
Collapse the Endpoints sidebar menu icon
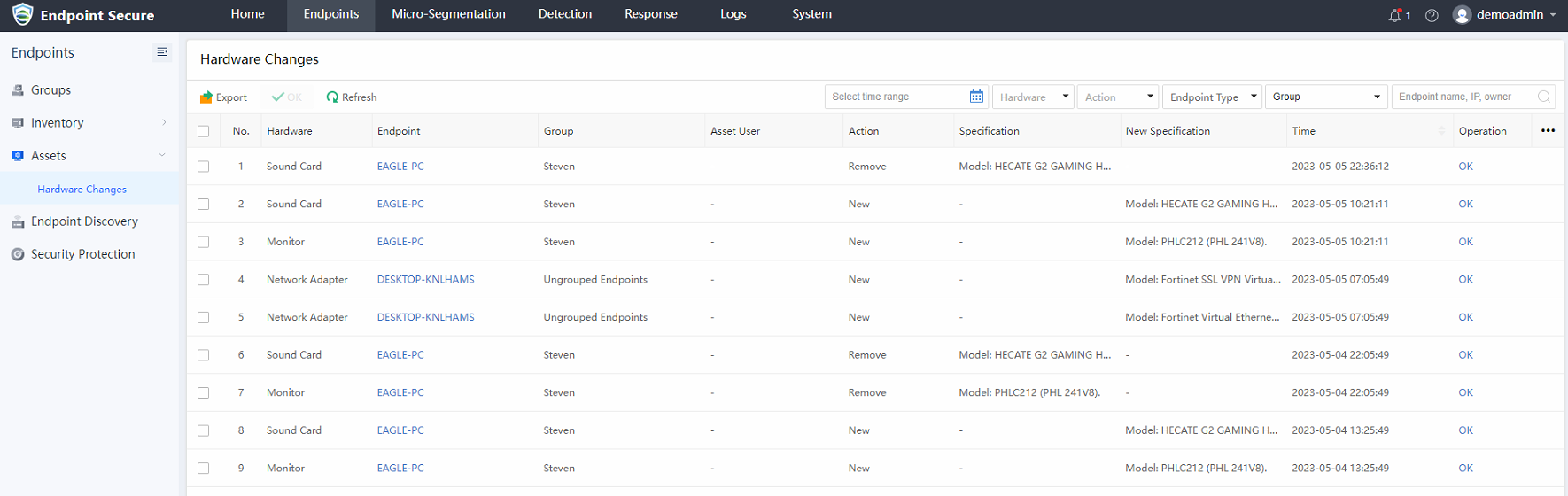[162, 52]
